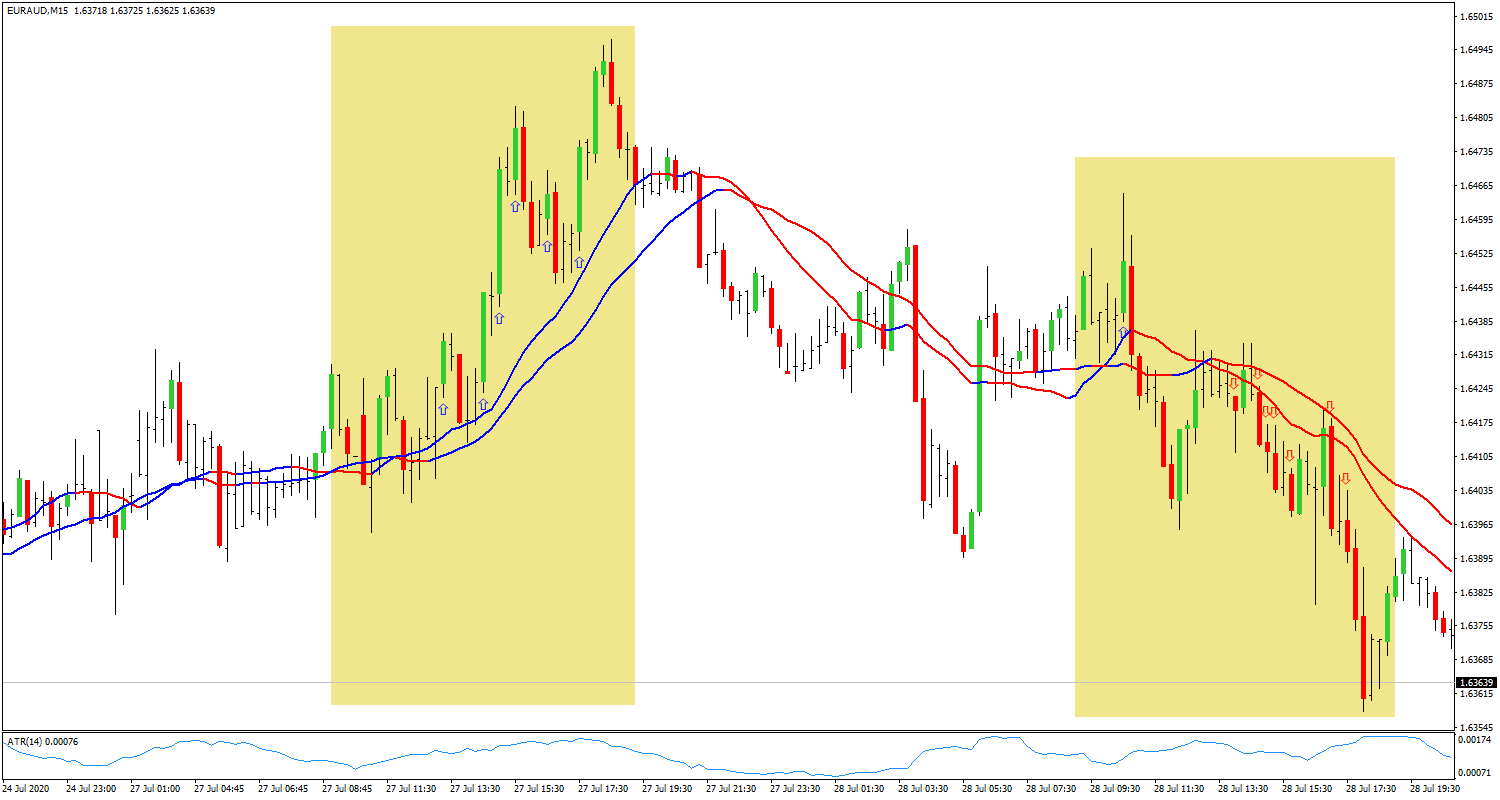The height and width of the screenshot is (800, 1500).
Task: Click price axis label 1.63755
Action: click(1475, 626)
